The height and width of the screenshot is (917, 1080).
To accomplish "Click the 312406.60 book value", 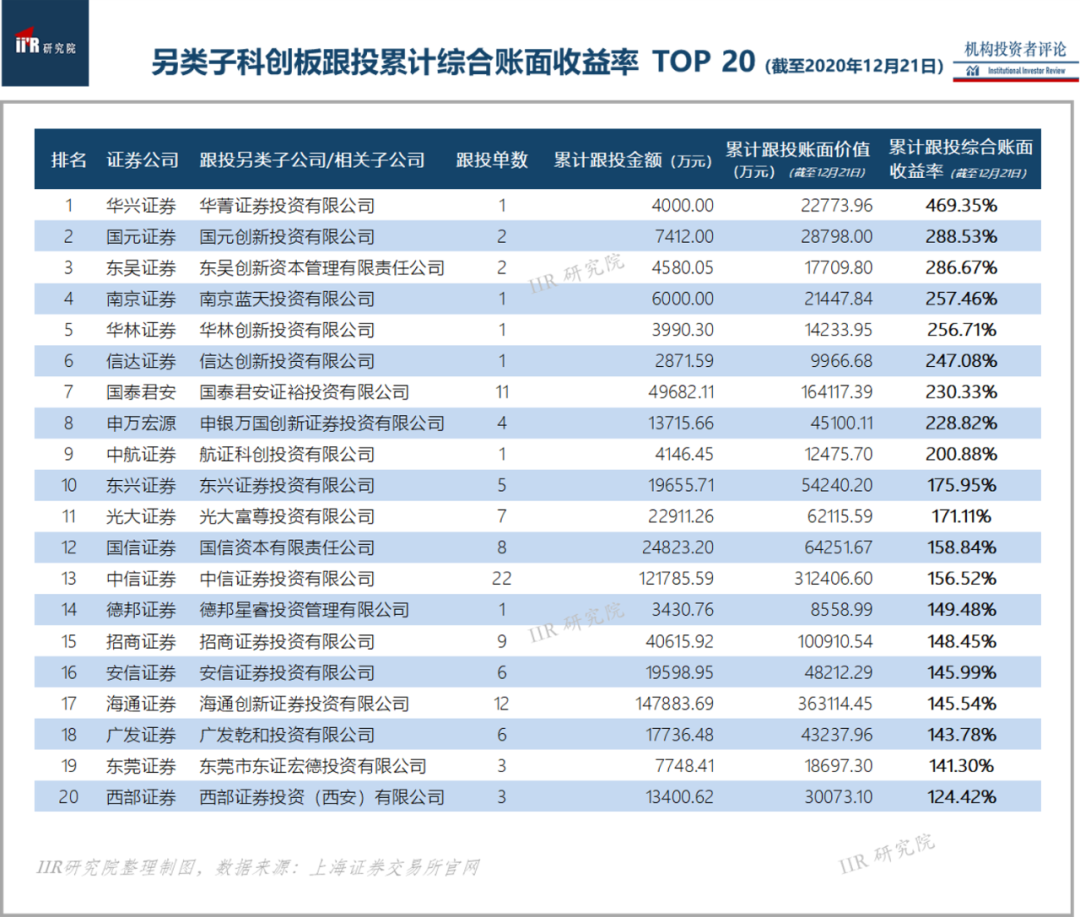I will (833, 578).
